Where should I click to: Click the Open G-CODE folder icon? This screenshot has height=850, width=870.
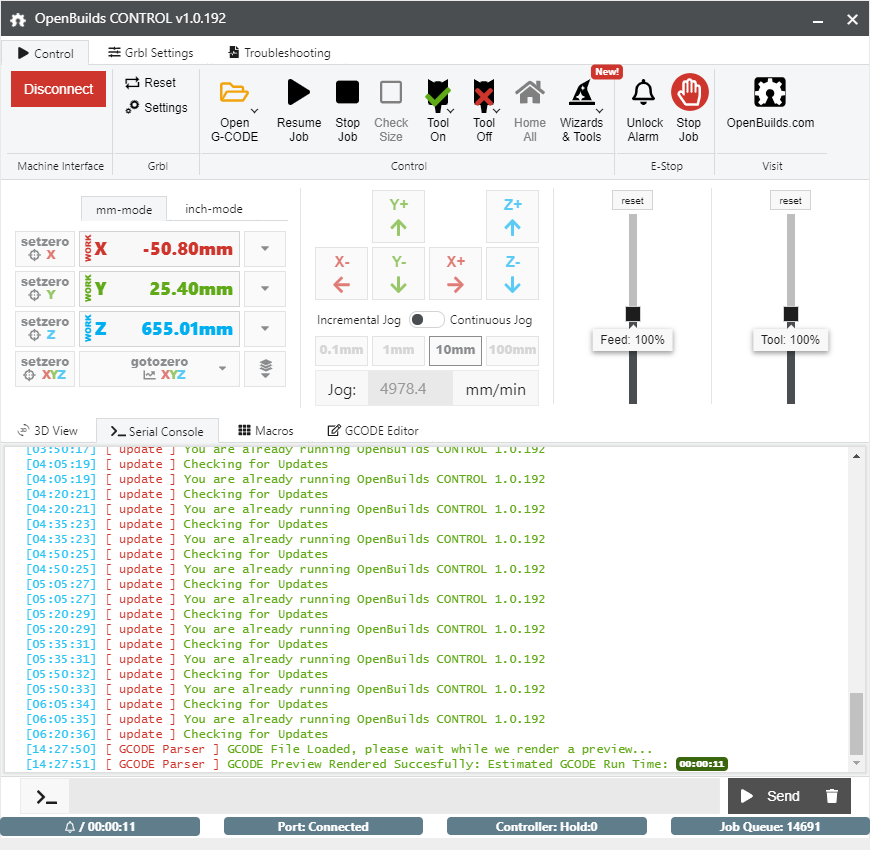(x=235, y=93)
